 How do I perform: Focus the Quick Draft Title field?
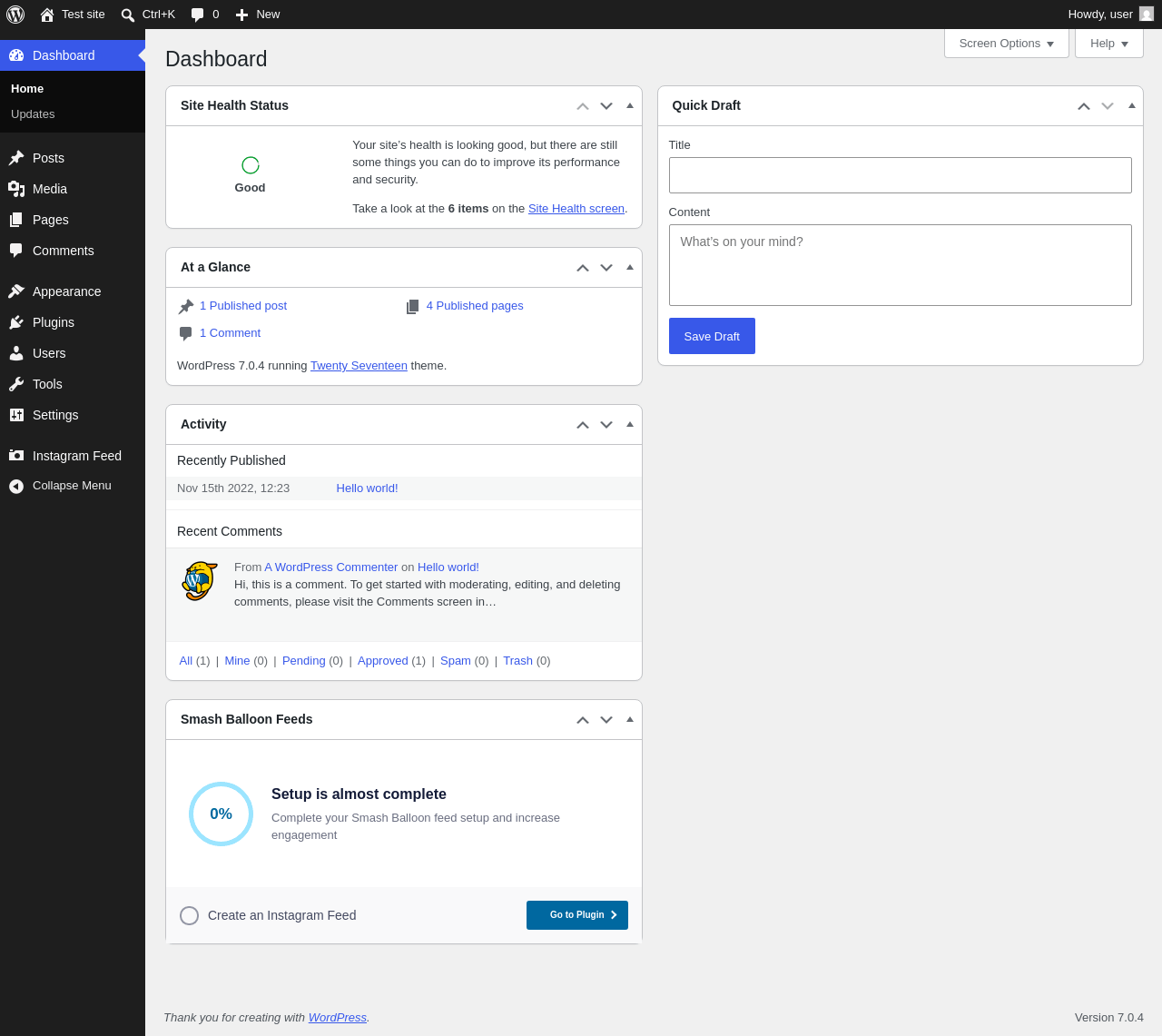pos(901,175)
